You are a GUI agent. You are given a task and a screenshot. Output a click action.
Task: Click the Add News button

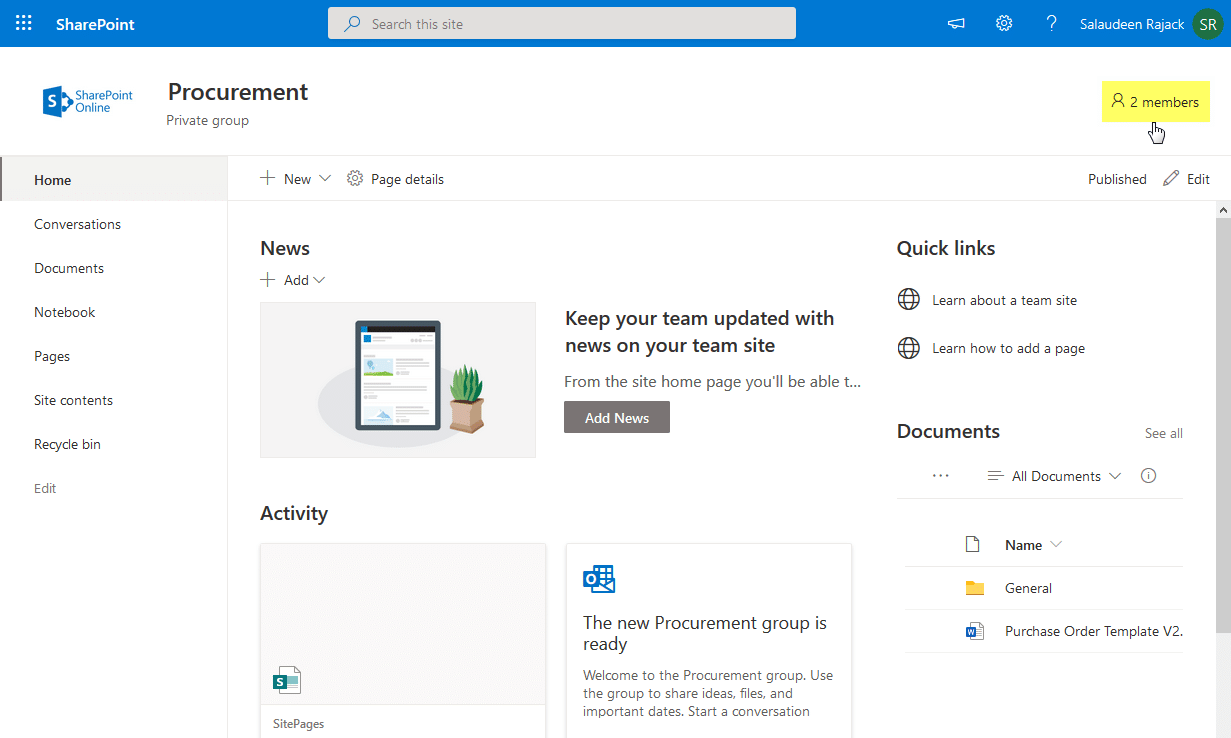[x=616, y=417]
